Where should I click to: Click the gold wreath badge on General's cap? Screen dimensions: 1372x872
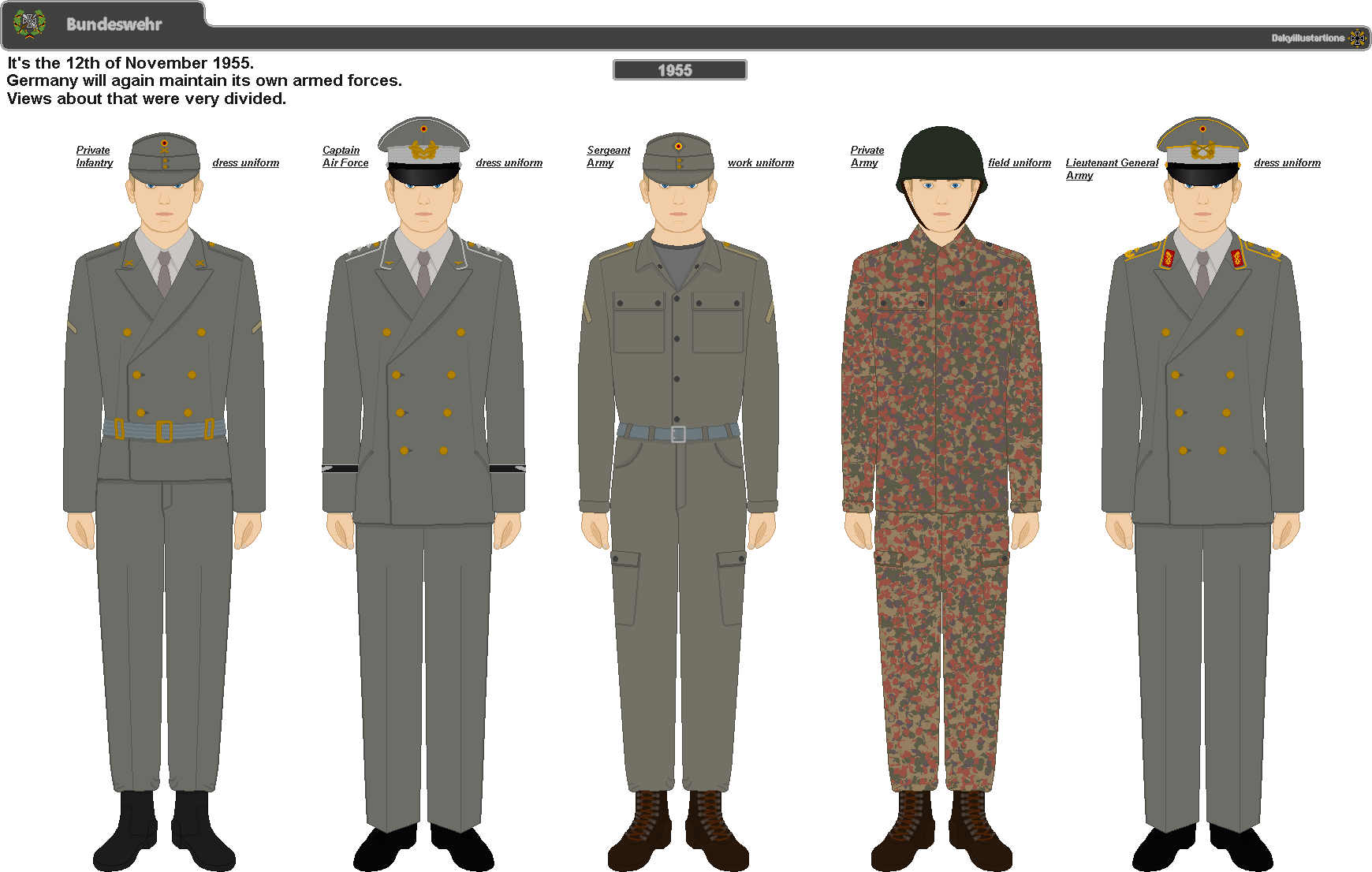point(1202,149)
